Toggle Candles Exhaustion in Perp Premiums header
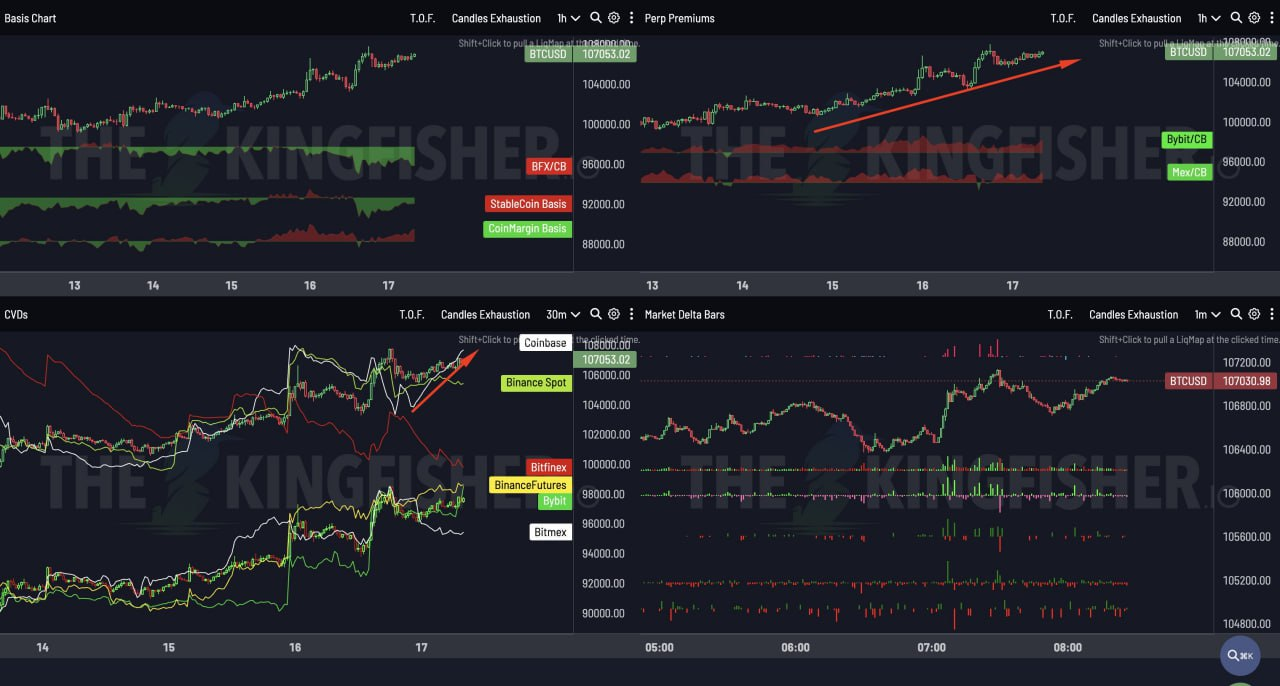1280x686 pixels. (x=1136, y=18)
